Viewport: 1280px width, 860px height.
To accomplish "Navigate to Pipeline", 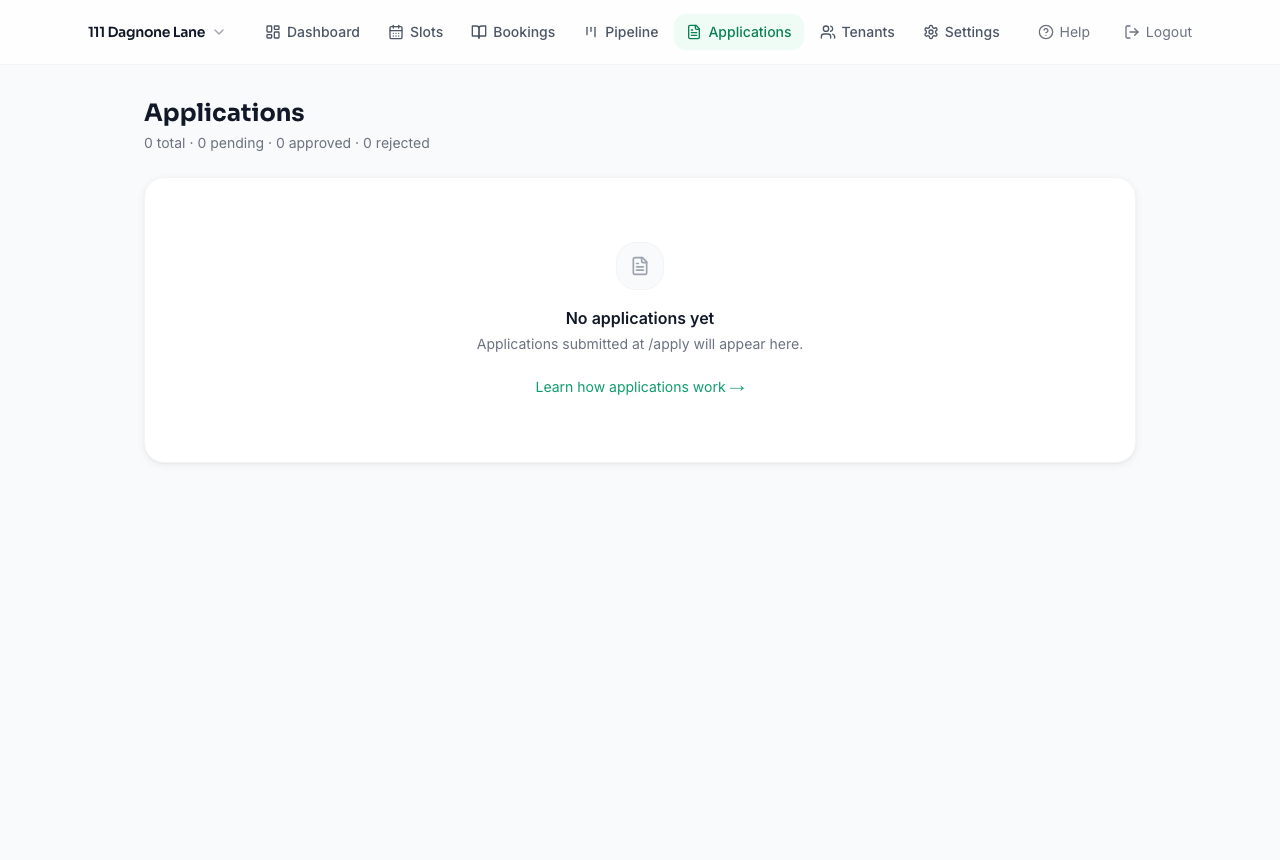I will (x=621, y=32).
